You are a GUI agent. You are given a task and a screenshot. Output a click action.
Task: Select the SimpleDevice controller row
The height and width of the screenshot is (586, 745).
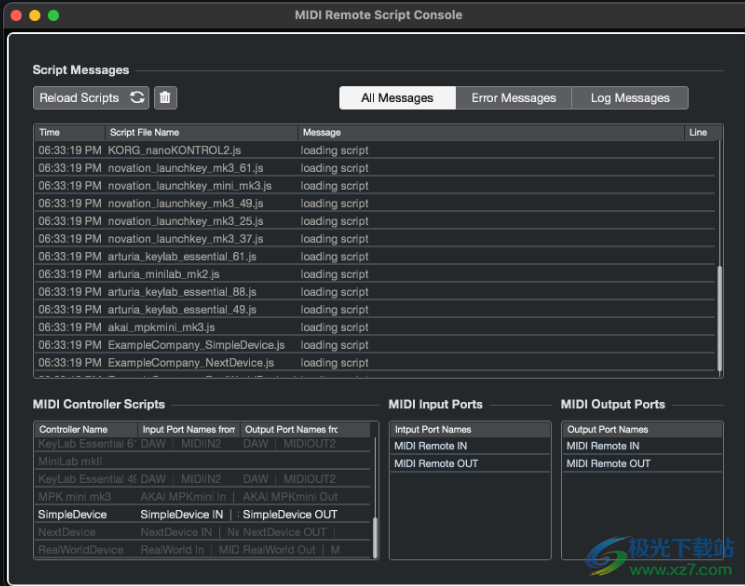click(203, 514)
